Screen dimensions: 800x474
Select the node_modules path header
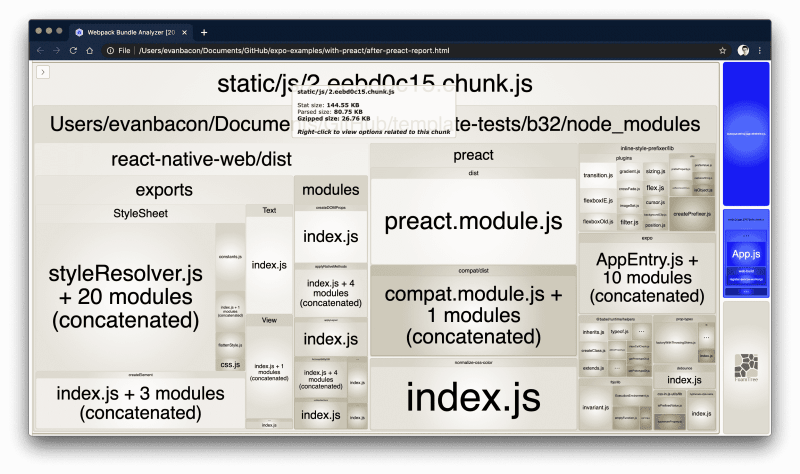375,124
